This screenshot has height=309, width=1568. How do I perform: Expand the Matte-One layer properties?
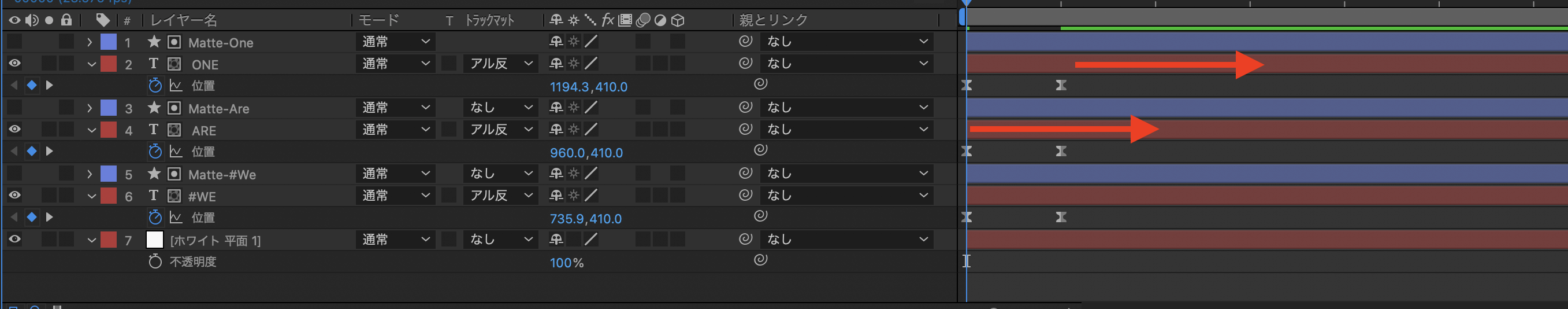[90, 42]
